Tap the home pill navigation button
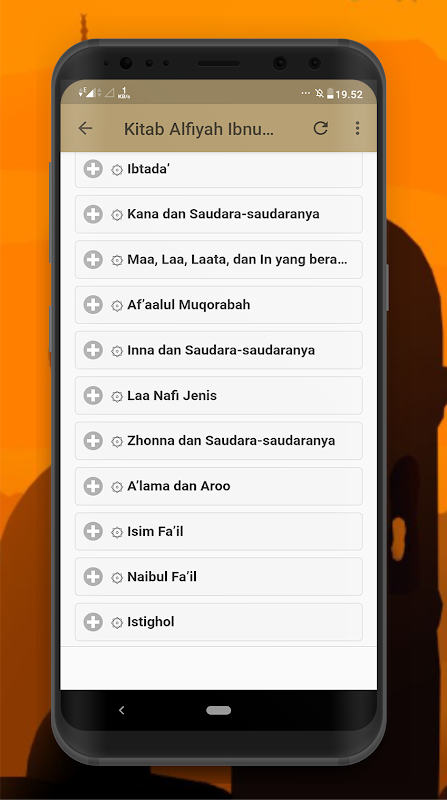Viewport: 447px width, 800px height. click(219, 710)
